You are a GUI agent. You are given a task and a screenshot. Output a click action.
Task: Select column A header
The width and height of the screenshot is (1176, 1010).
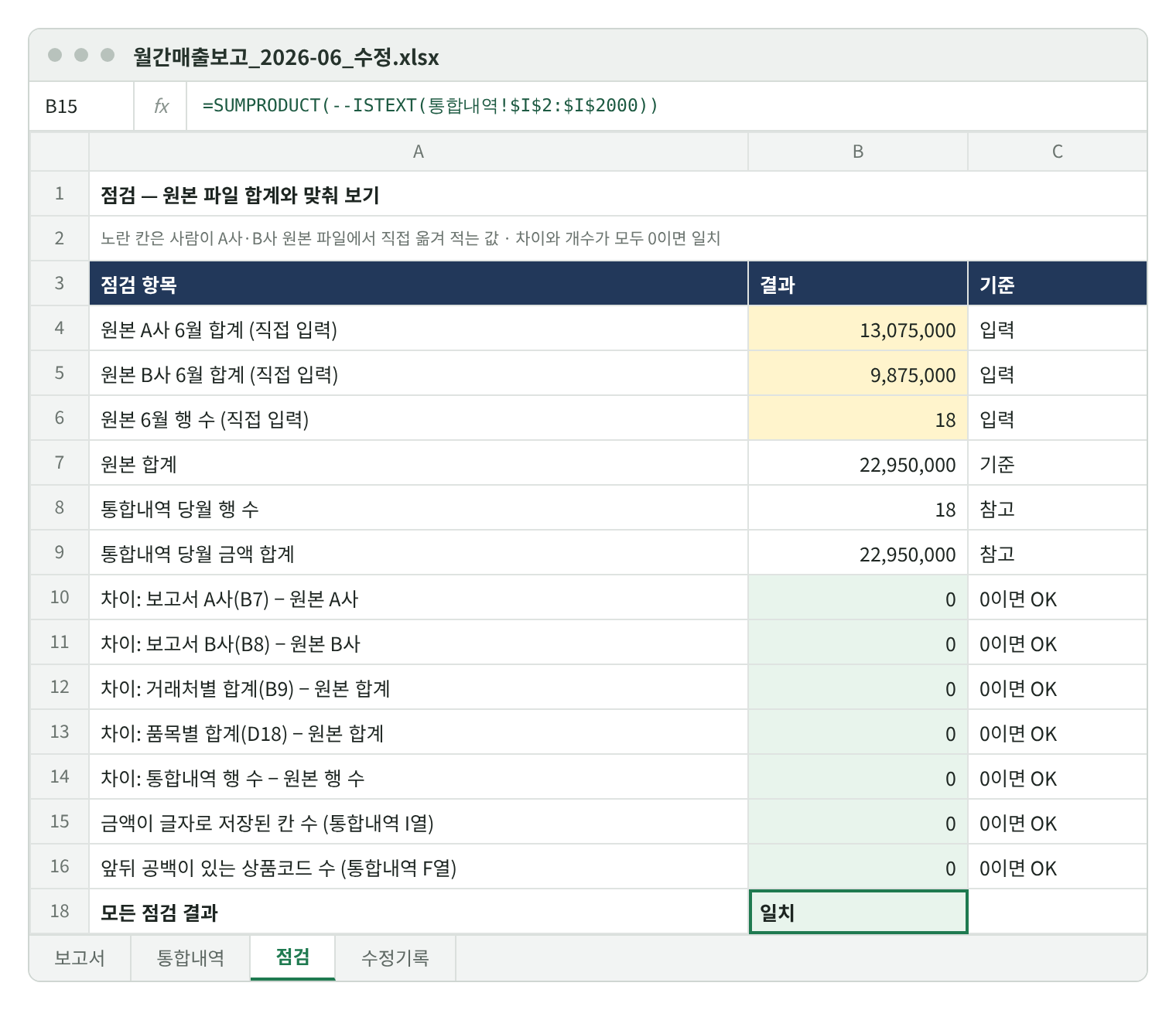tap(419, 152)
